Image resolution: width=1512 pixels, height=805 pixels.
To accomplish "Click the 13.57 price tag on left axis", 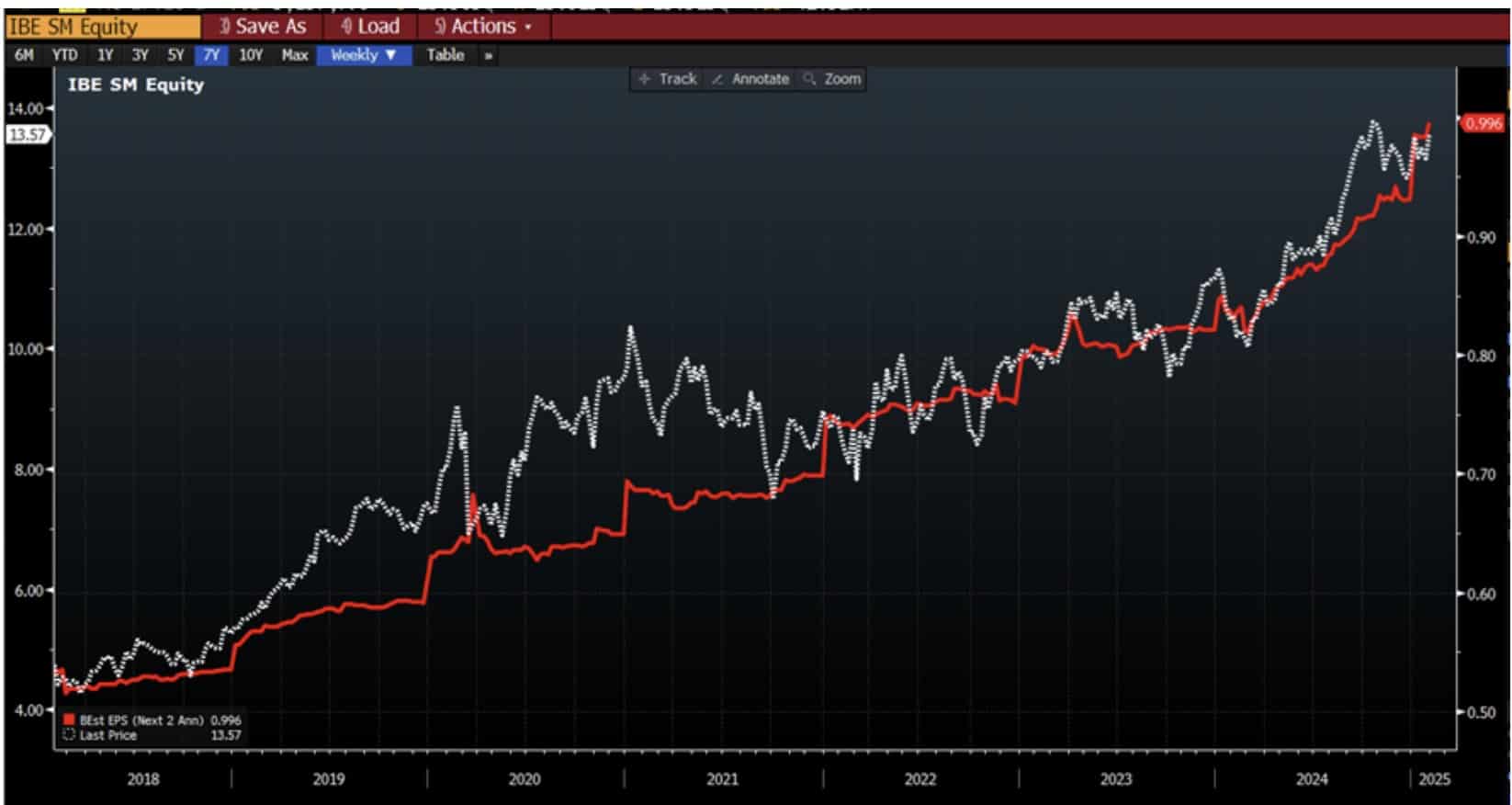I will pos(27,134).
